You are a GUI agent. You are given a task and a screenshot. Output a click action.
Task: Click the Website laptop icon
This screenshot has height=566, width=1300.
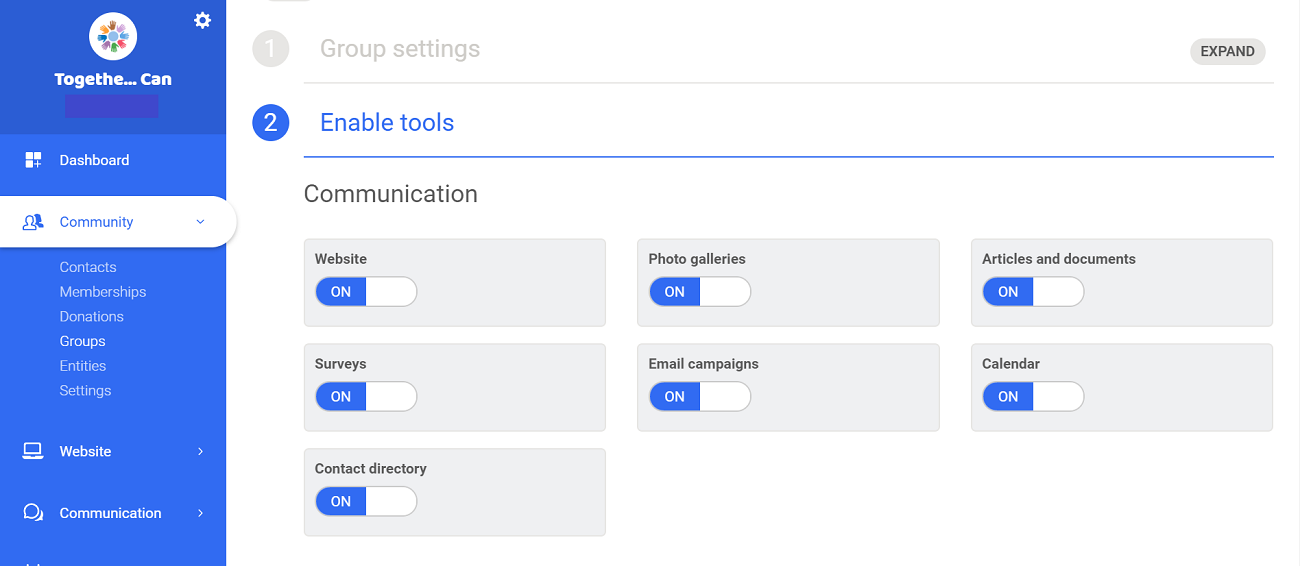point(33,451)
